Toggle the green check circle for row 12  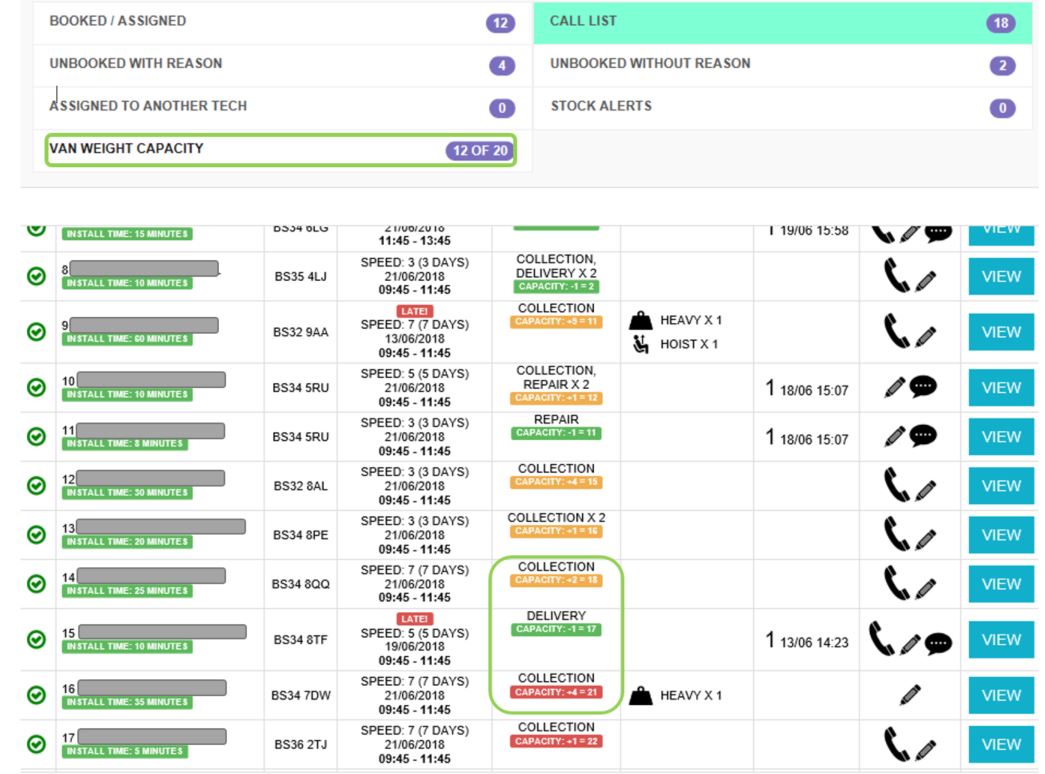point(37,485)
